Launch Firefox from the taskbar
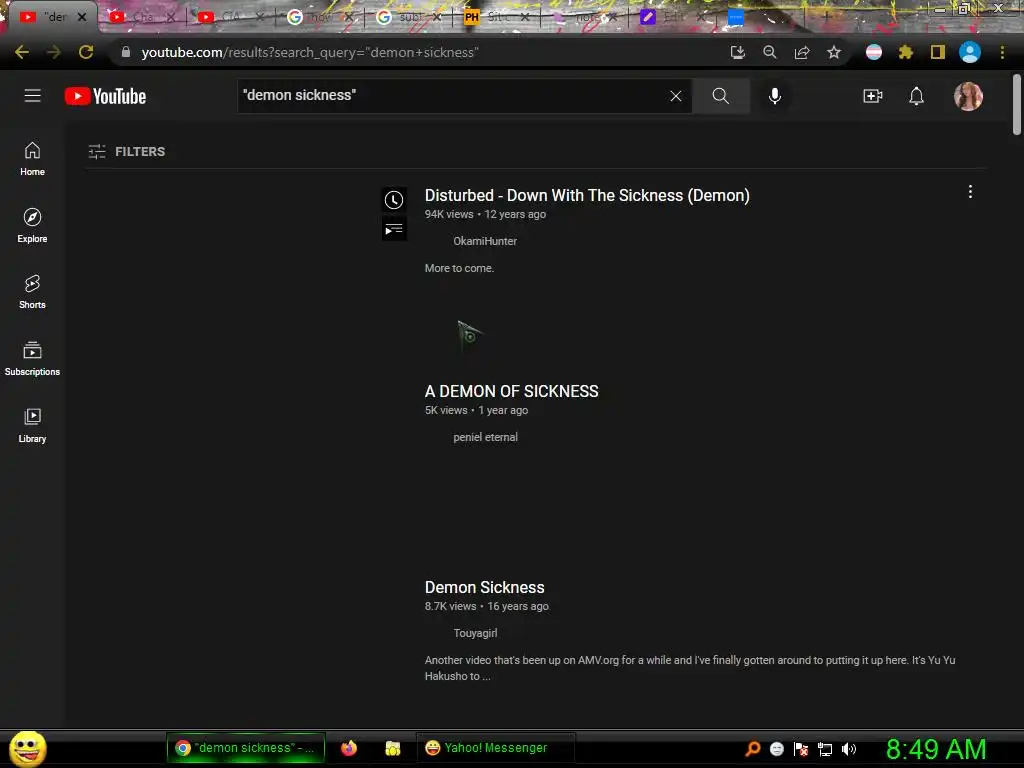The width and height of the screenshot is (1024, 768). point(349,748)
